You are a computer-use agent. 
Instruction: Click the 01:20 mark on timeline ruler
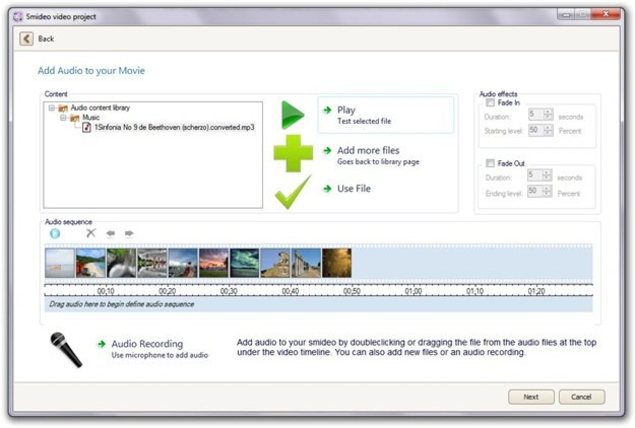pos(537,291)
